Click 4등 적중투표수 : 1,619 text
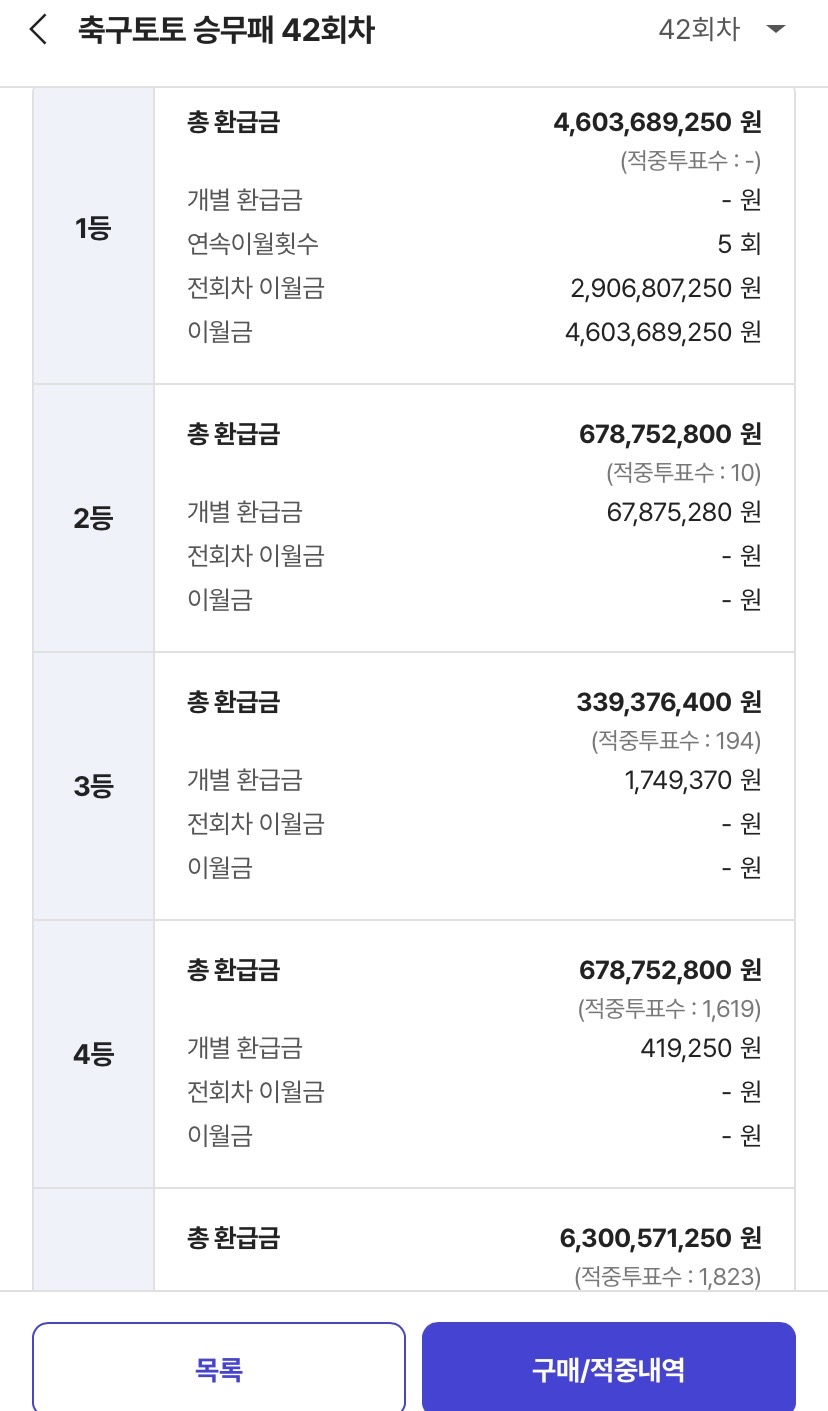This screenshot has width=828, height=1411. click(x=670, y=1008)
